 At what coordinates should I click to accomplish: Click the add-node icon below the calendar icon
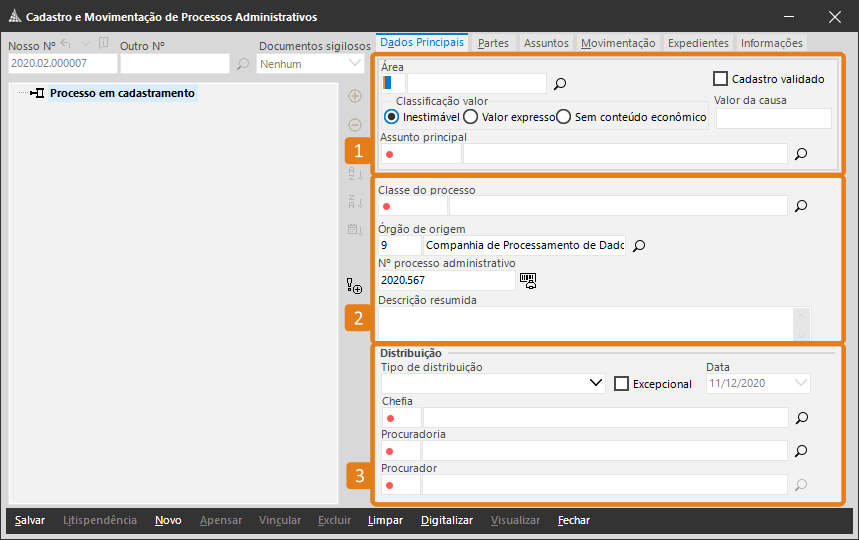pyautogui.click(x=355, y=286)
